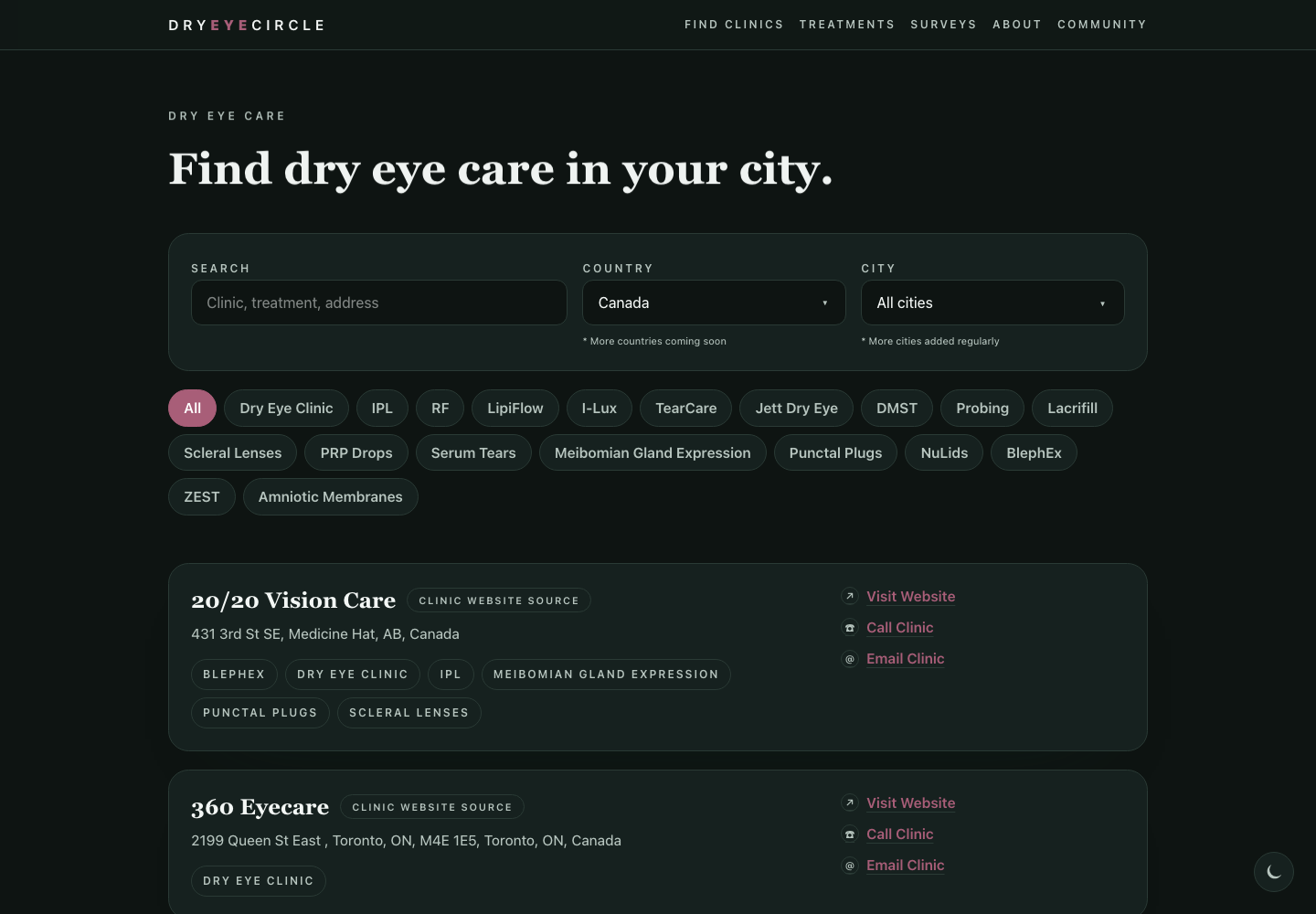Screen dimensions: 1316x914
Task: Open the Country dropdown showing Canada
Action: [x=714, y=303]
